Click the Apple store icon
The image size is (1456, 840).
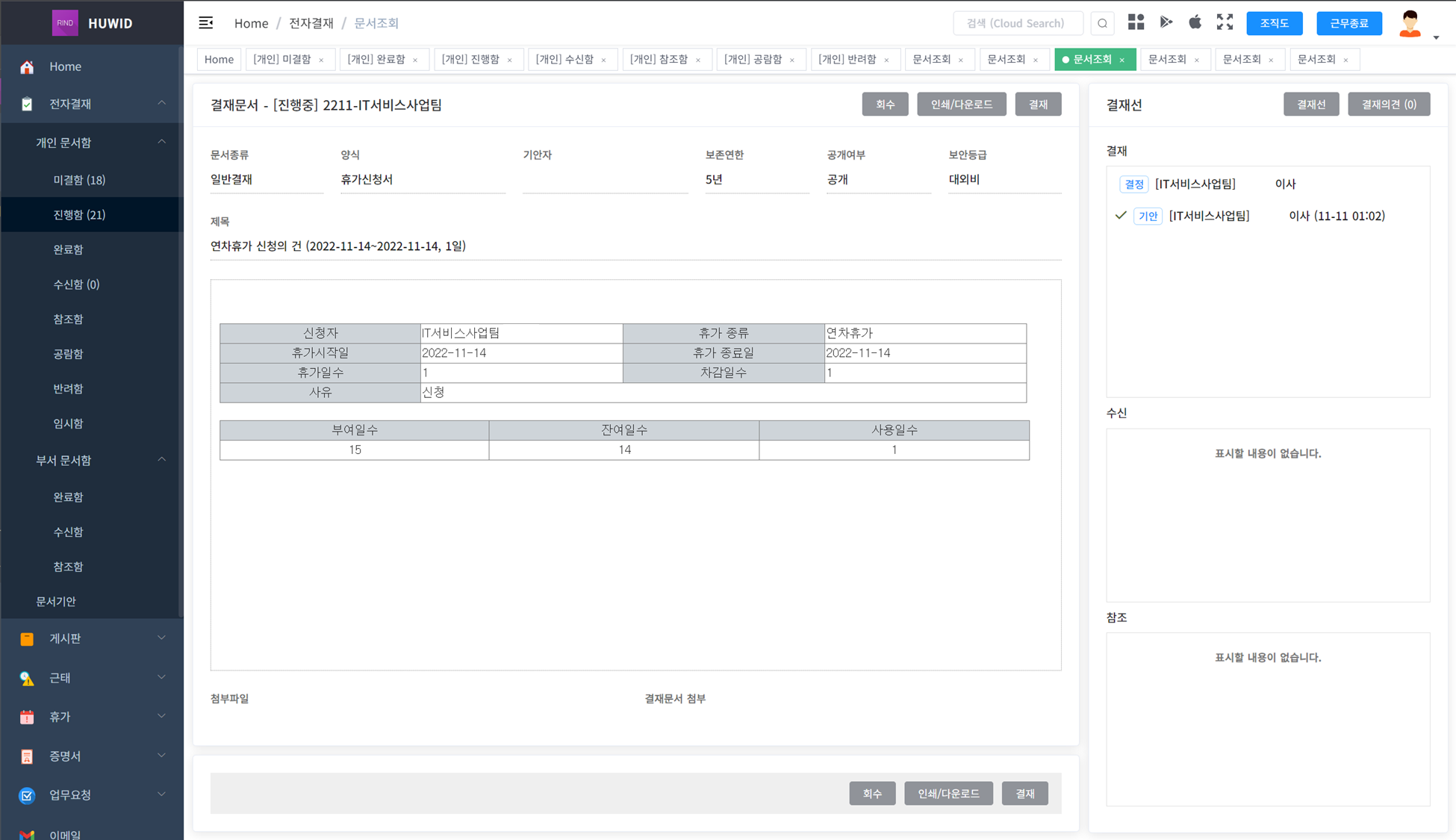[1195, 22]
